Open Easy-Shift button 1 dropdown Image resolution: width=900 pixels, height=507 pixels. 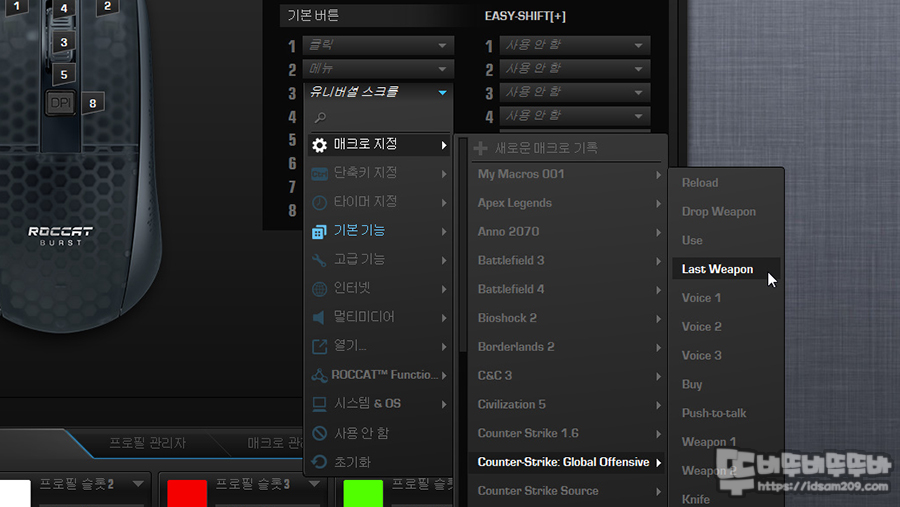click(575, 45)
